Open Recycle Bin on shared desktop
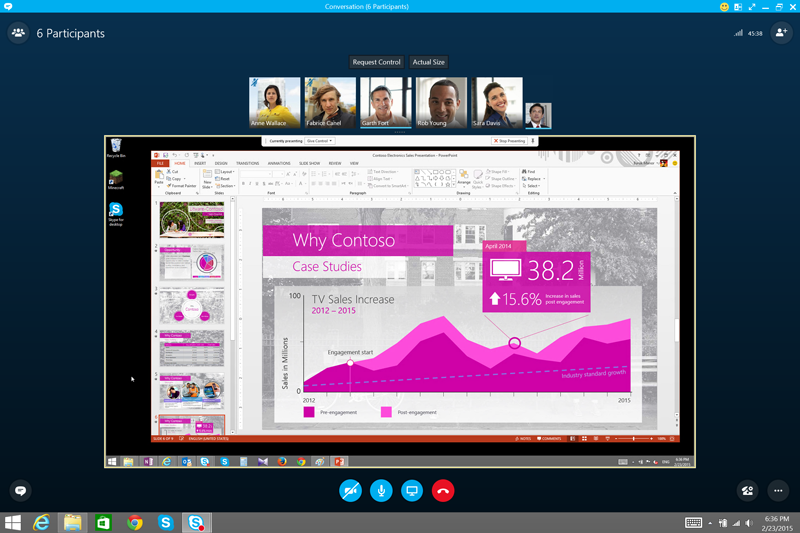This screenshot has height=533, width=800. click(116, 148)
